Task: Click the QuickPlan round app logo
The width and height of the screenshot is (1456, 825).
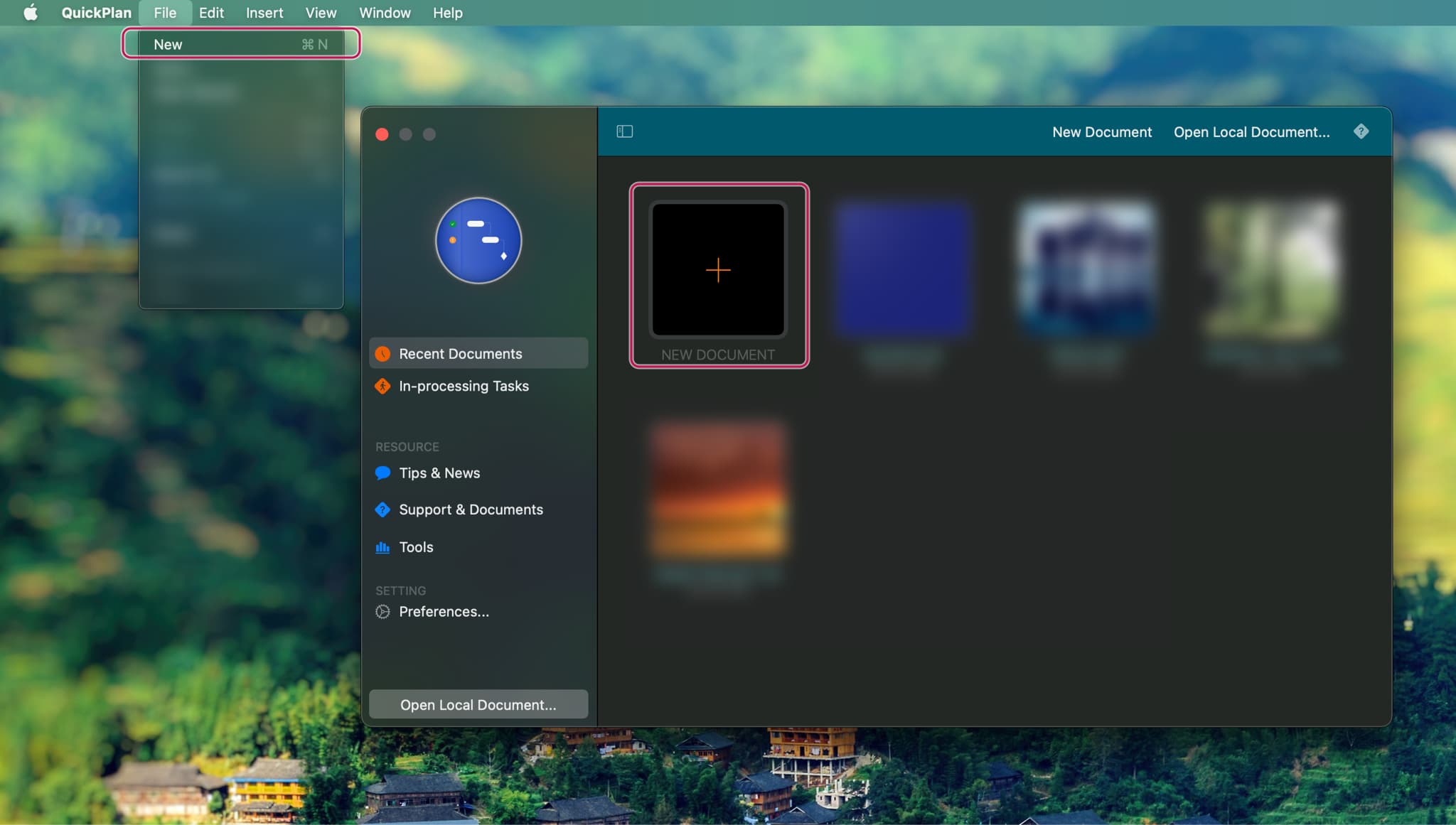Action: tap(478, 240)
